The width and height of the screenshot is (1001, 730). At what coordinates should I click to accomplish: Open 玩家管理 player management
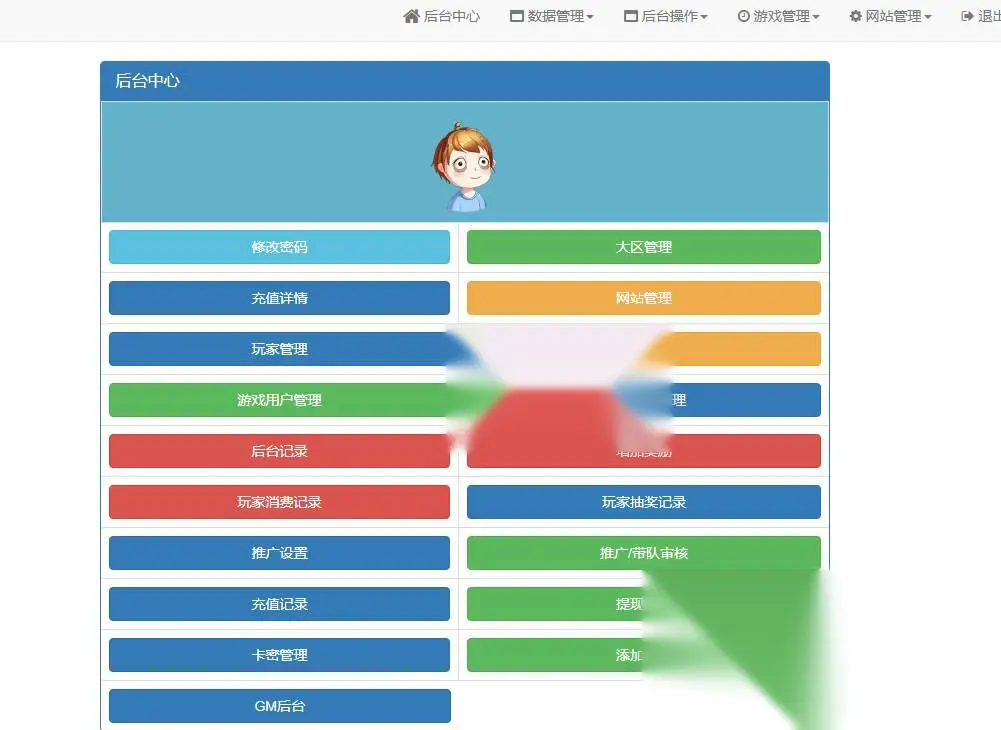click(x=279, y=349)
